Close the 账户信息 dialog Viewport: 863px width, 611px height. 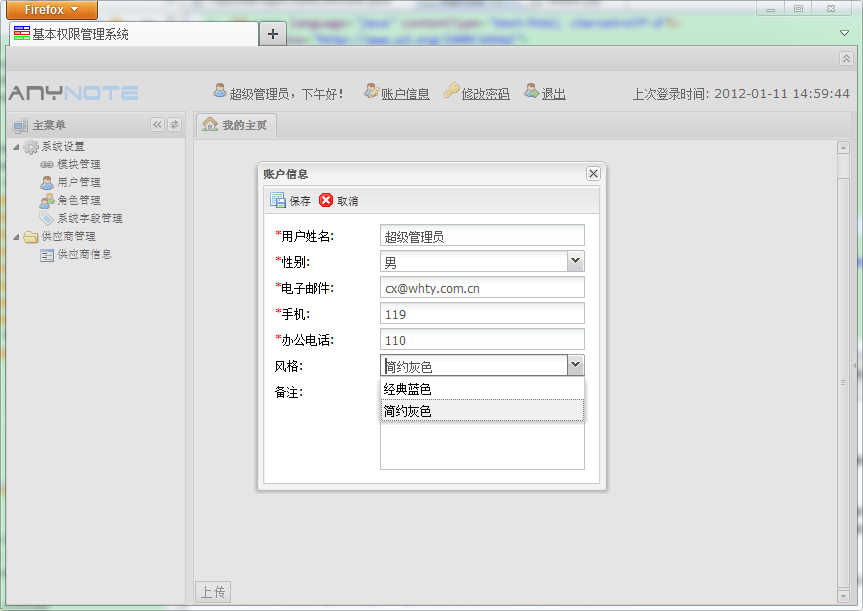(593, 174)
